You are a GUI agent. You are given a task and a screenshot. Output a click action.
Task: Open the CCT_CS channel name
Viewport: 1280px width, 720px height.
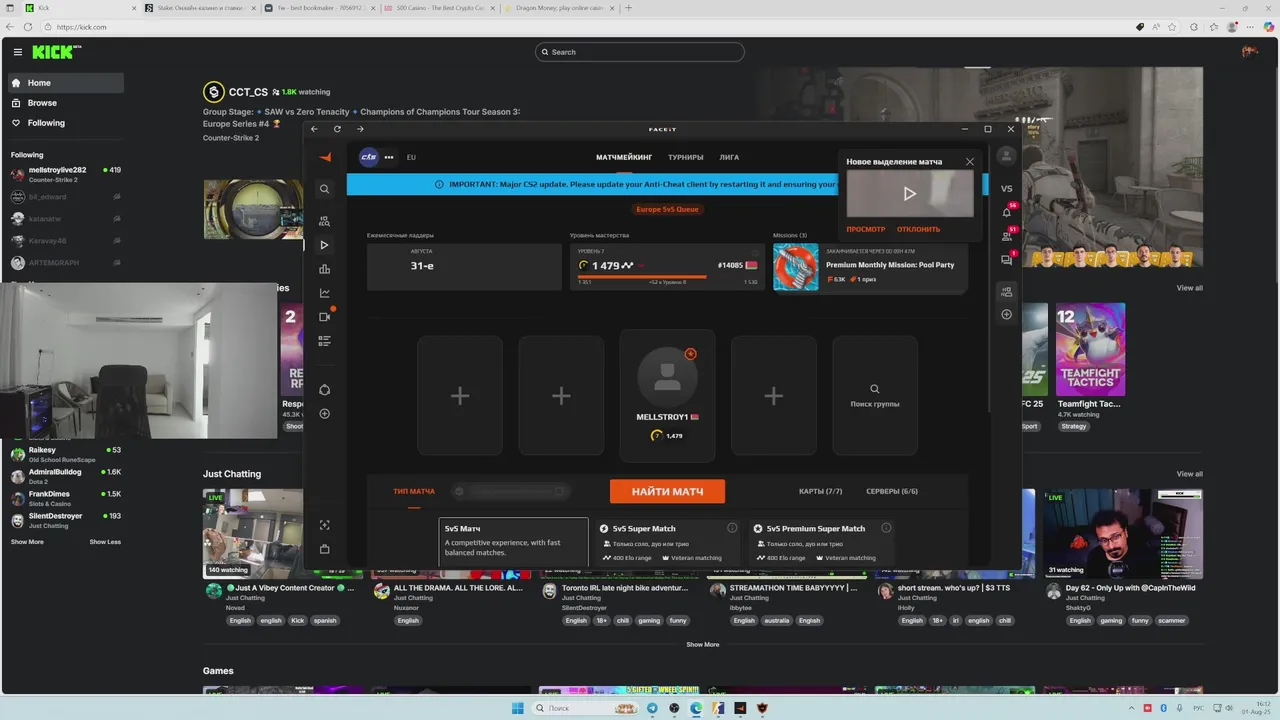click(248, 92)
